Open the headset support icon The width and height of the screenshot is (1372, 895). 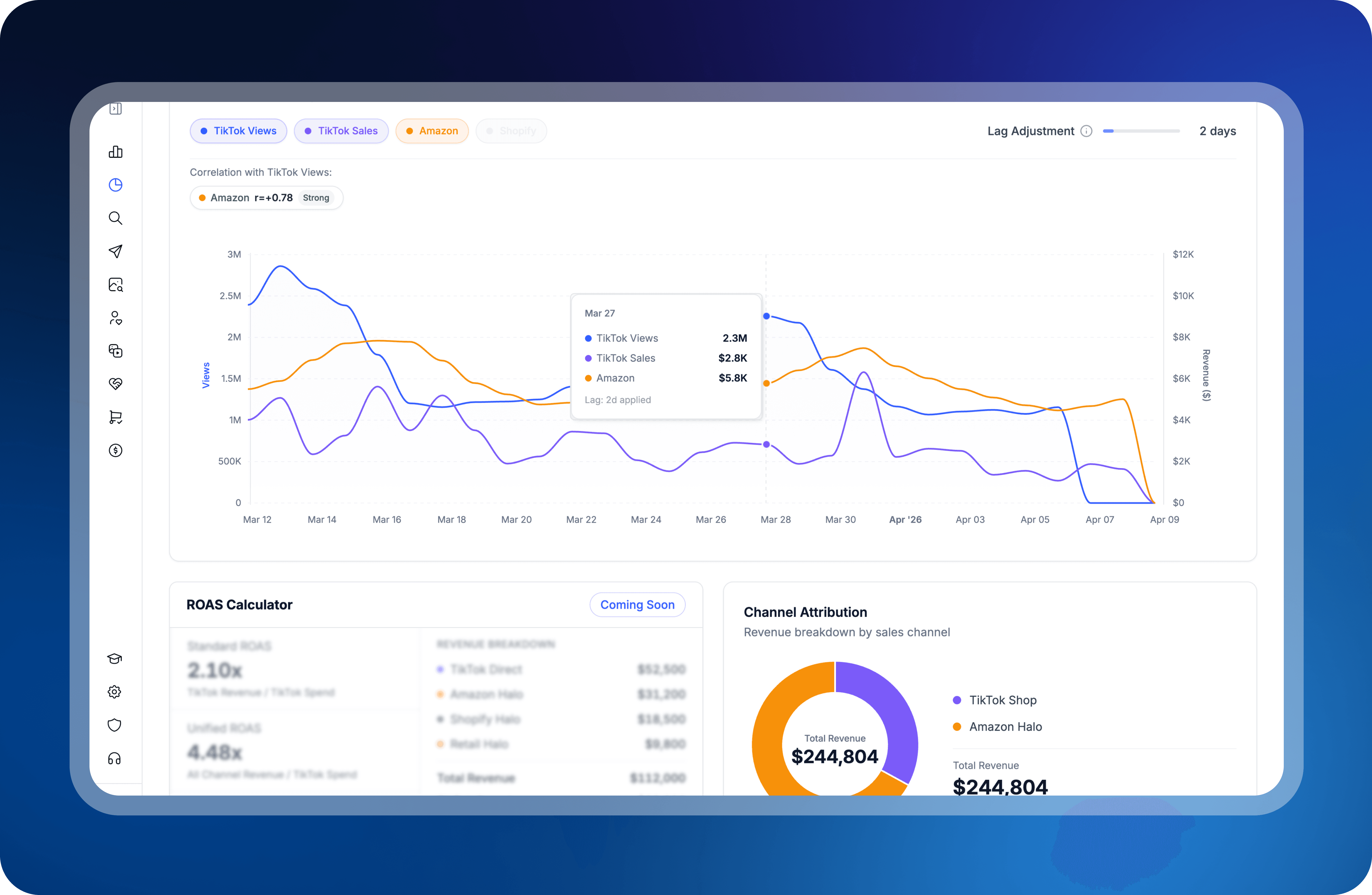tap(115, 758)
